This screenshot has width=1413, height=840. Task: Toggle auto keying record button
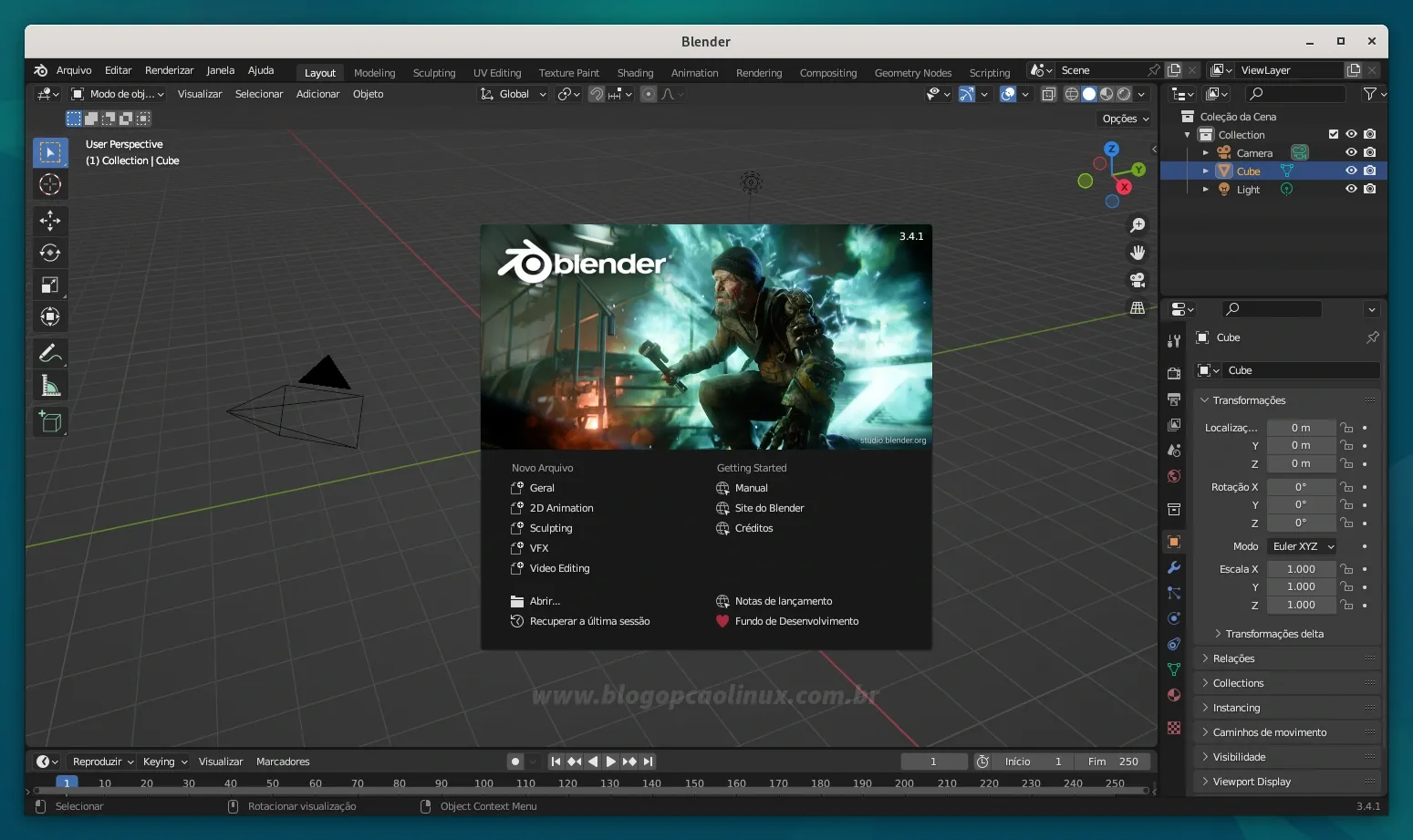click(515, 762)
